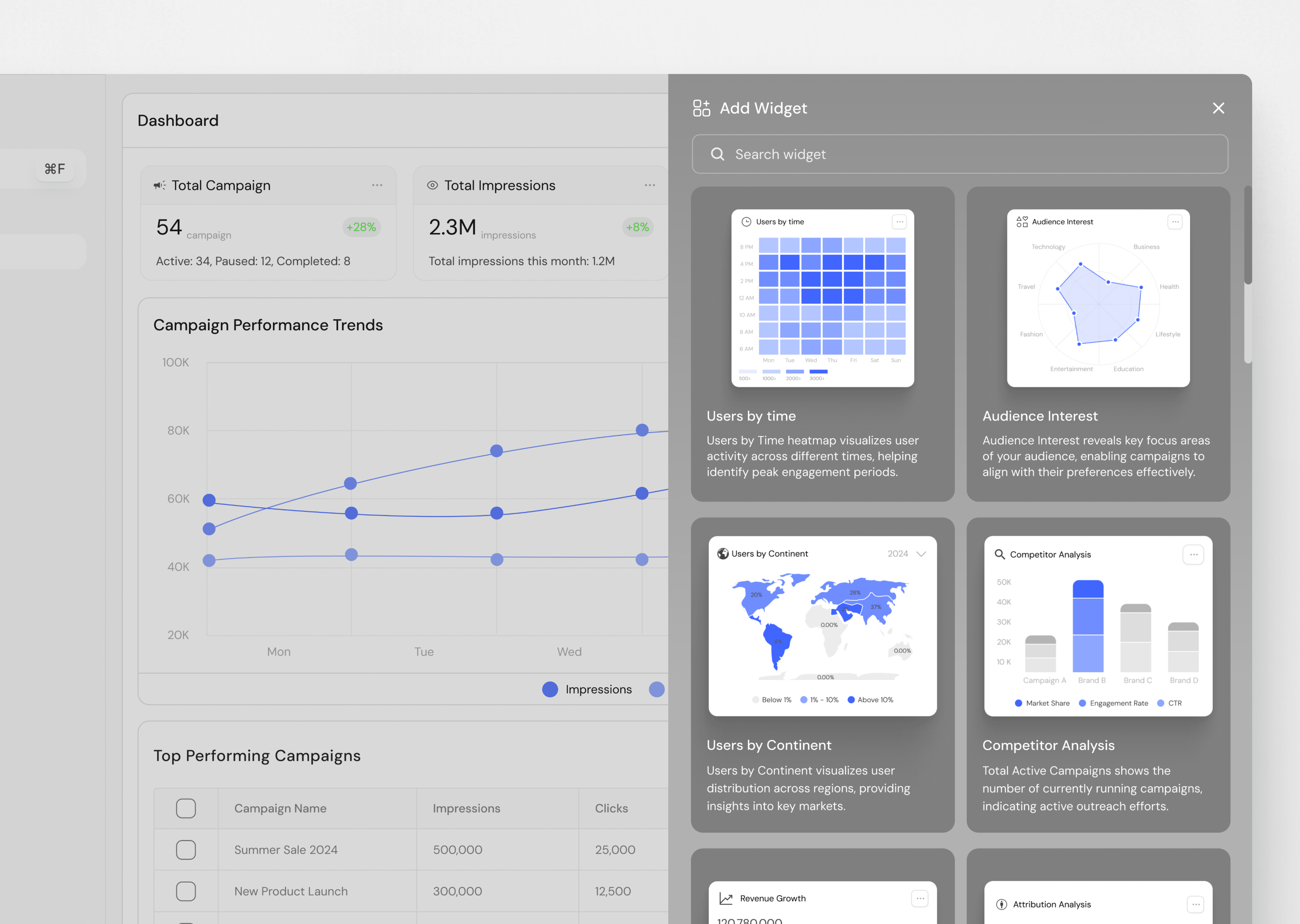Click the megaphone icon beside Total Campaign
Viewport: 1300px width, 924px height.
click(x=159, y=185)
